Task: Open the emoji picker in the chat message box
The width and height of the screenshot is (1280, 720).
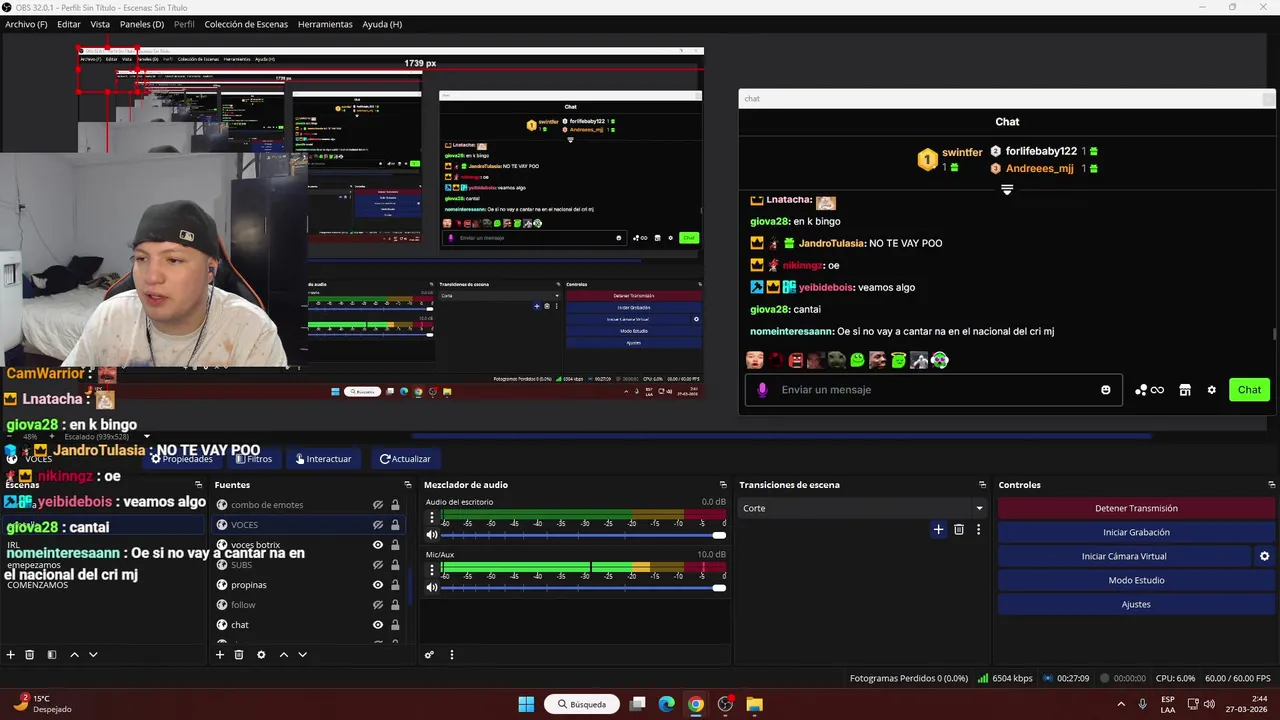Action: tap(1105, 390)
